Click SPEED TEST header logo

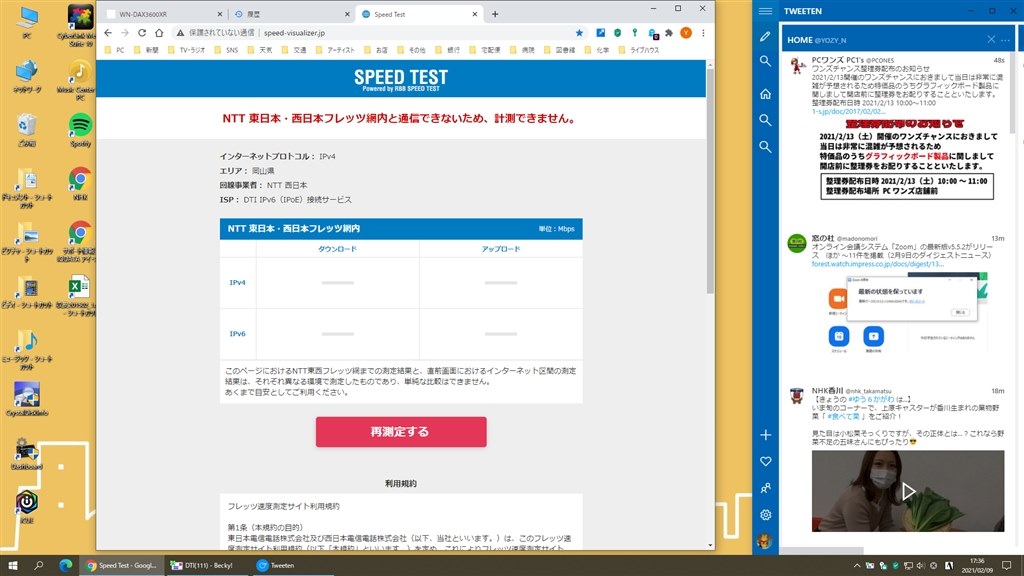coord(401,79)
